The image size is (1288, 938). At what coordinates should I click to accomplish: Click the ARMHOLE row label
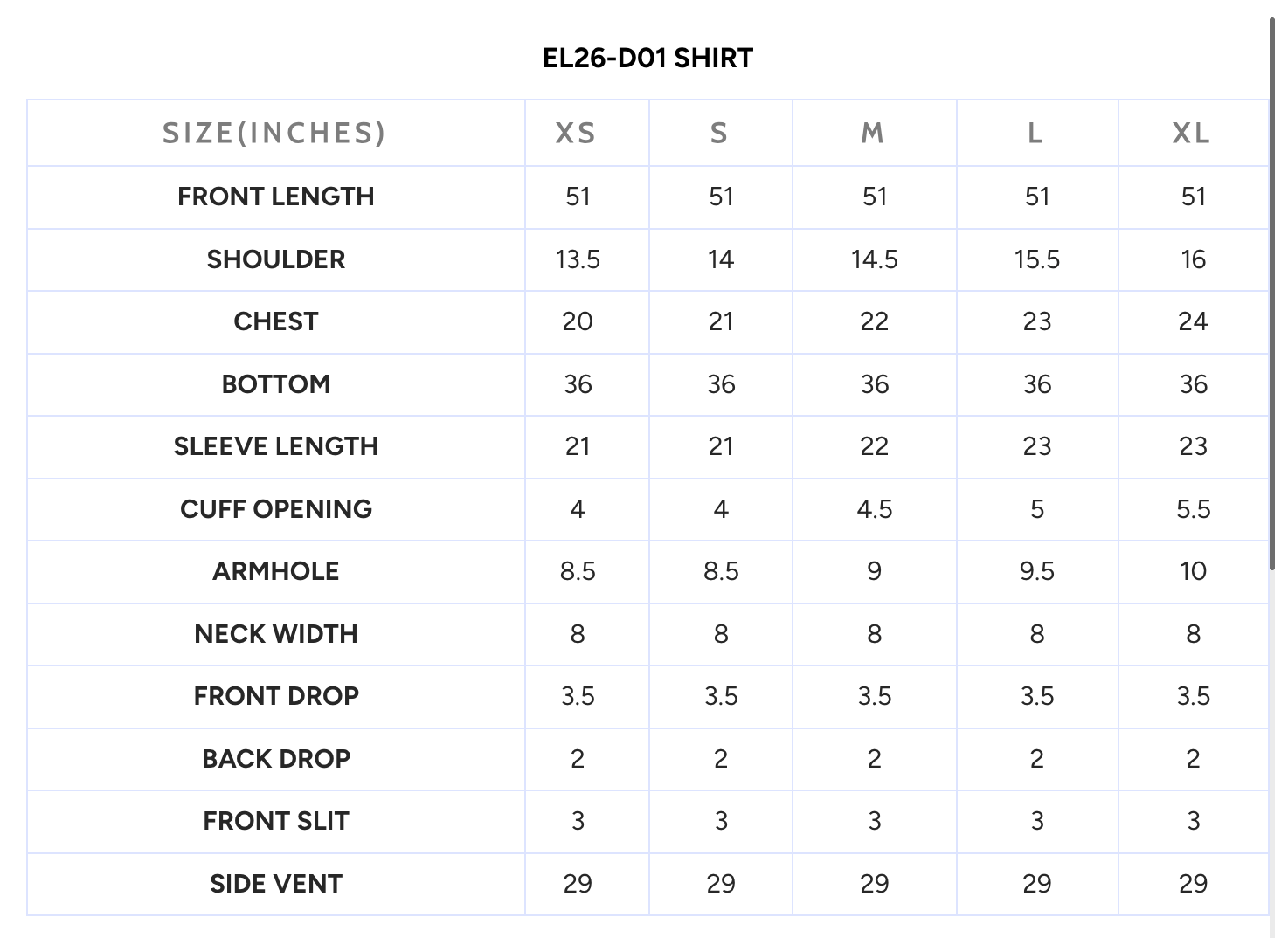(275, 571)
